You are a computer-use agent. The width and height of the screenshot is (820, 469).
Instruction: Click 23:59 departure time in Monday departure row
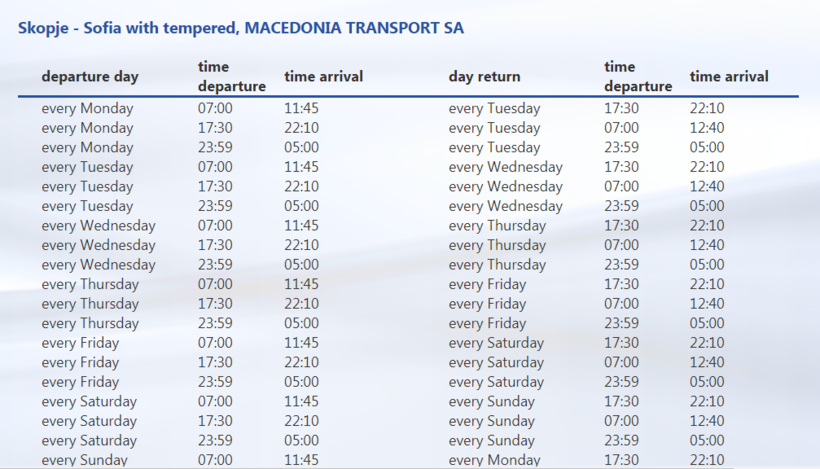point(215,147)
